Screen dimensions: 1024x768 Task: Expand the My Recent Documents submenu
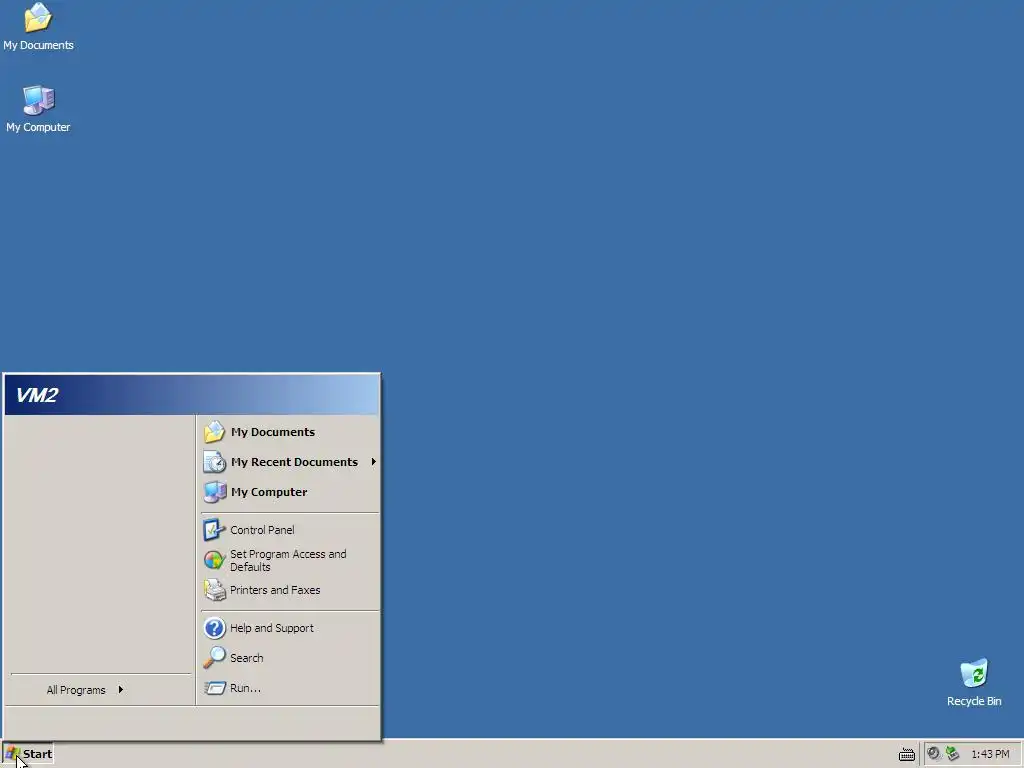point(289,462)
